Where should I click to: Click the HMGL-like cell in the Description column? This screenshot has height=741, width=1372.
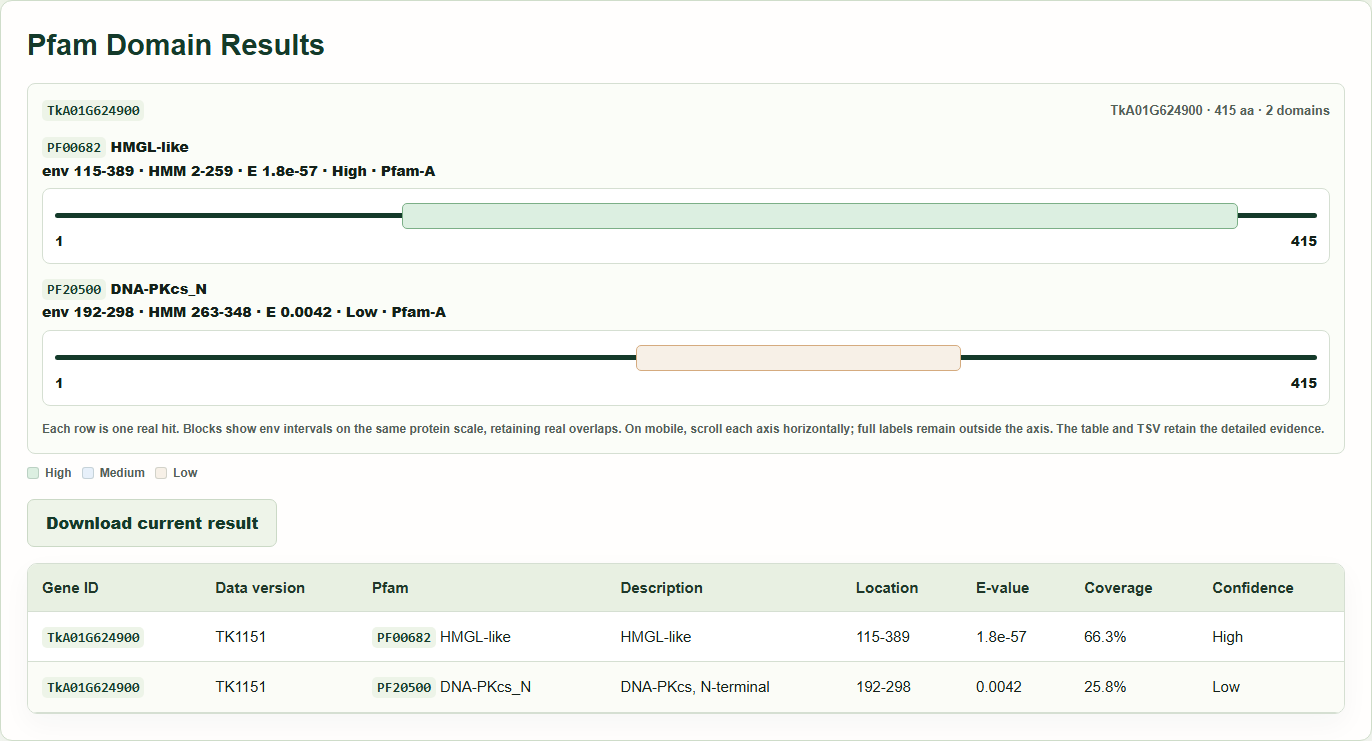coord(656,637)
